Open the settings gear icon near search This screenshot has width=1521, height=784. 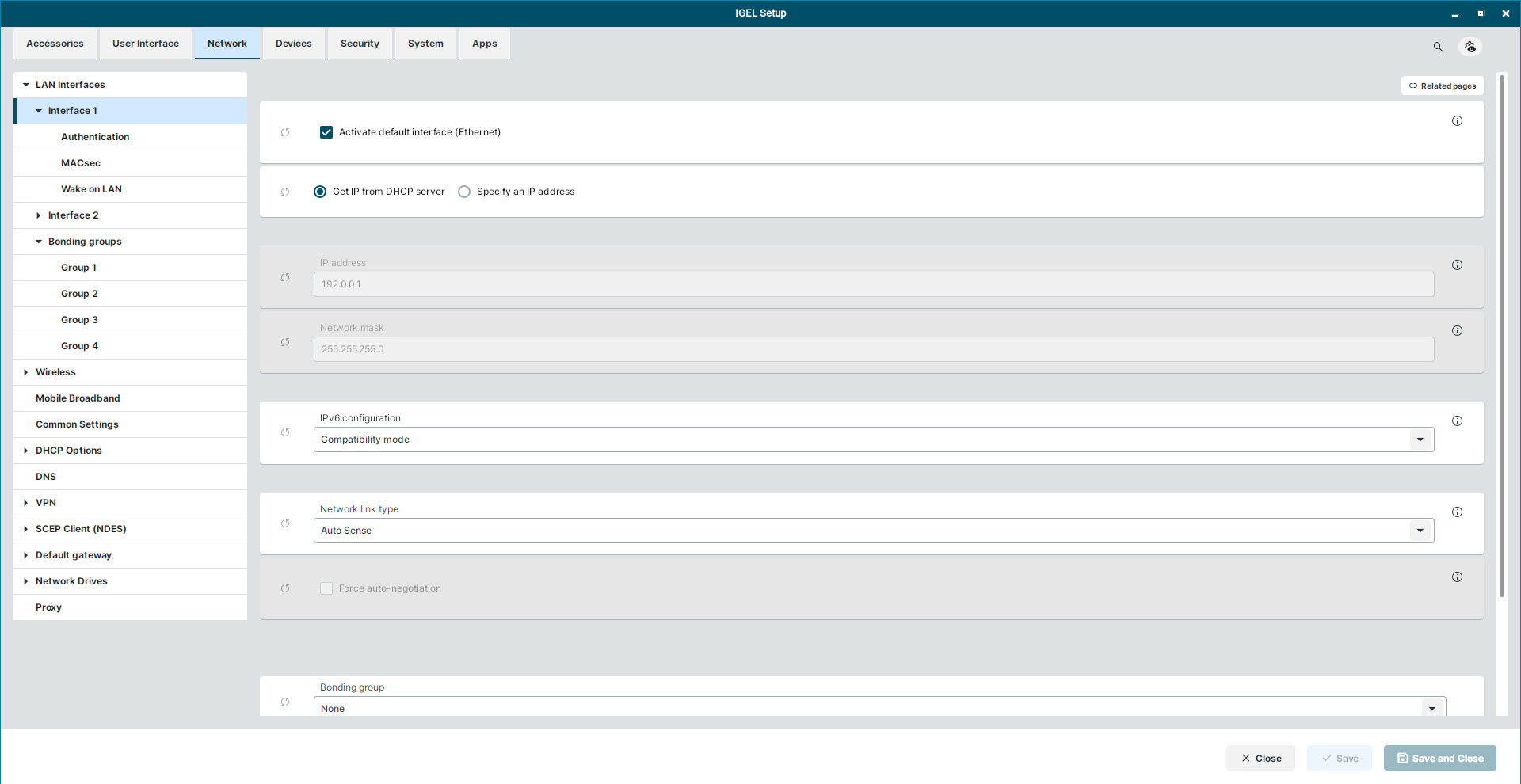pyautogui.click(x=1470, y=47)
